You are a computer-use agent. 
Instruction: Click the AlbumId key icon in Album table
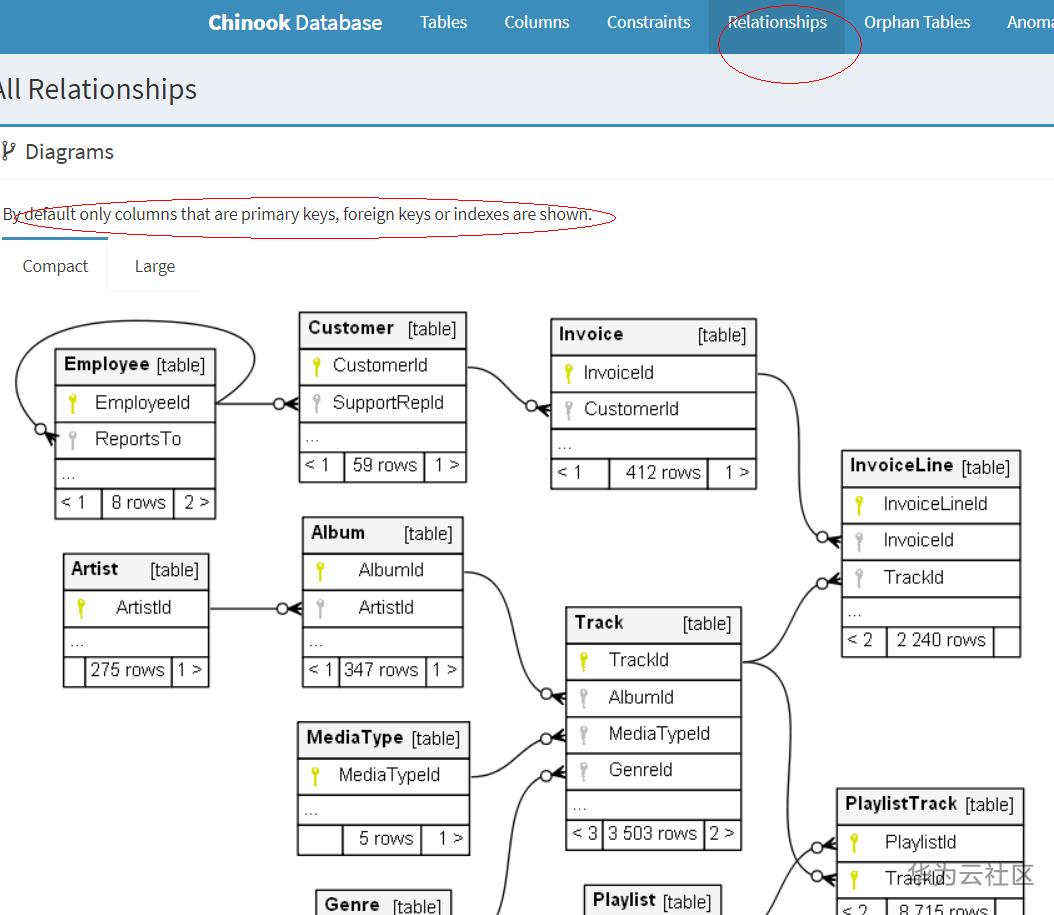[x=320, y=571]
